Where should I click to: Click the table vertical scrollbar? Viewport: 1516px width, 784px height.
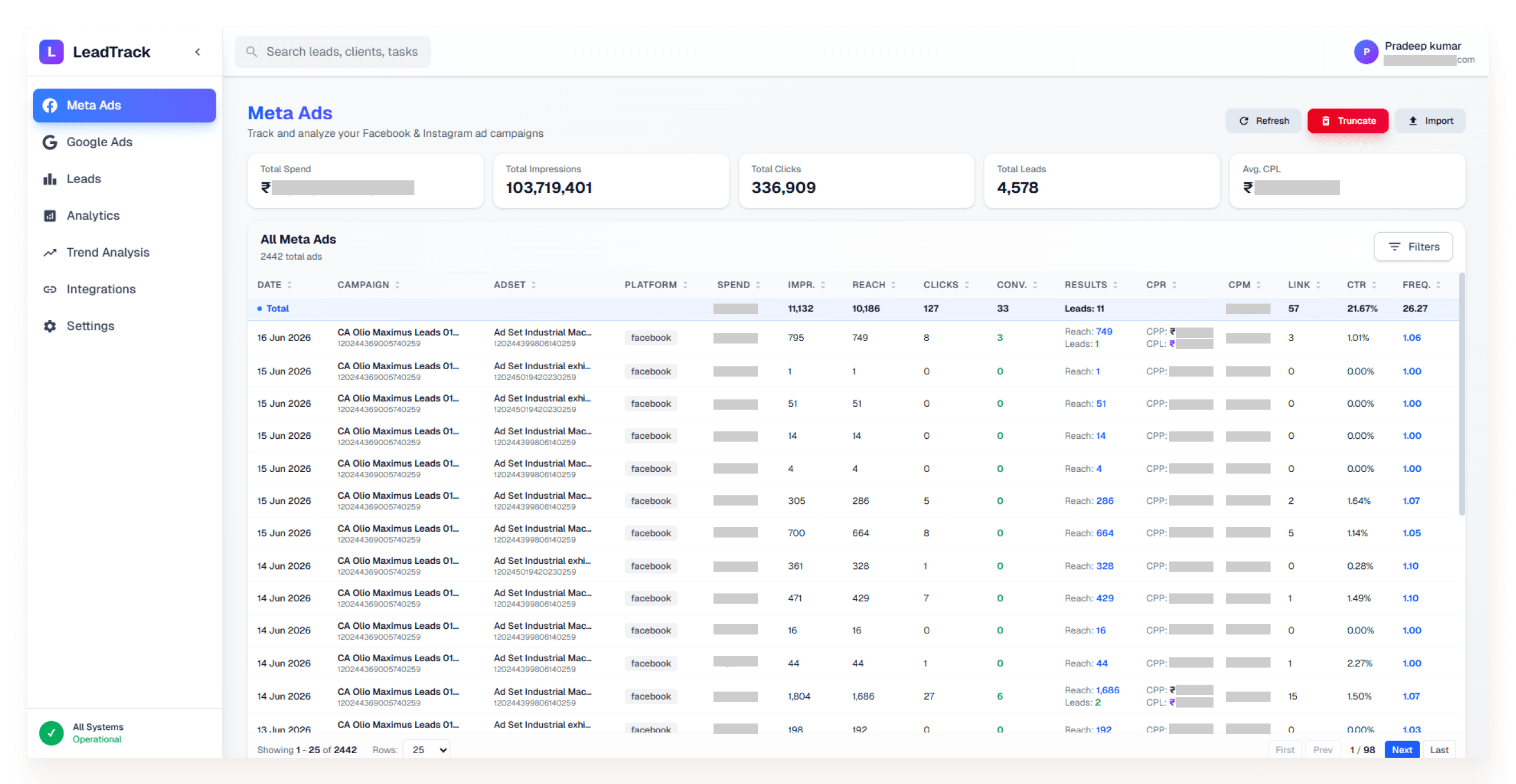(x=1461, y=394)
